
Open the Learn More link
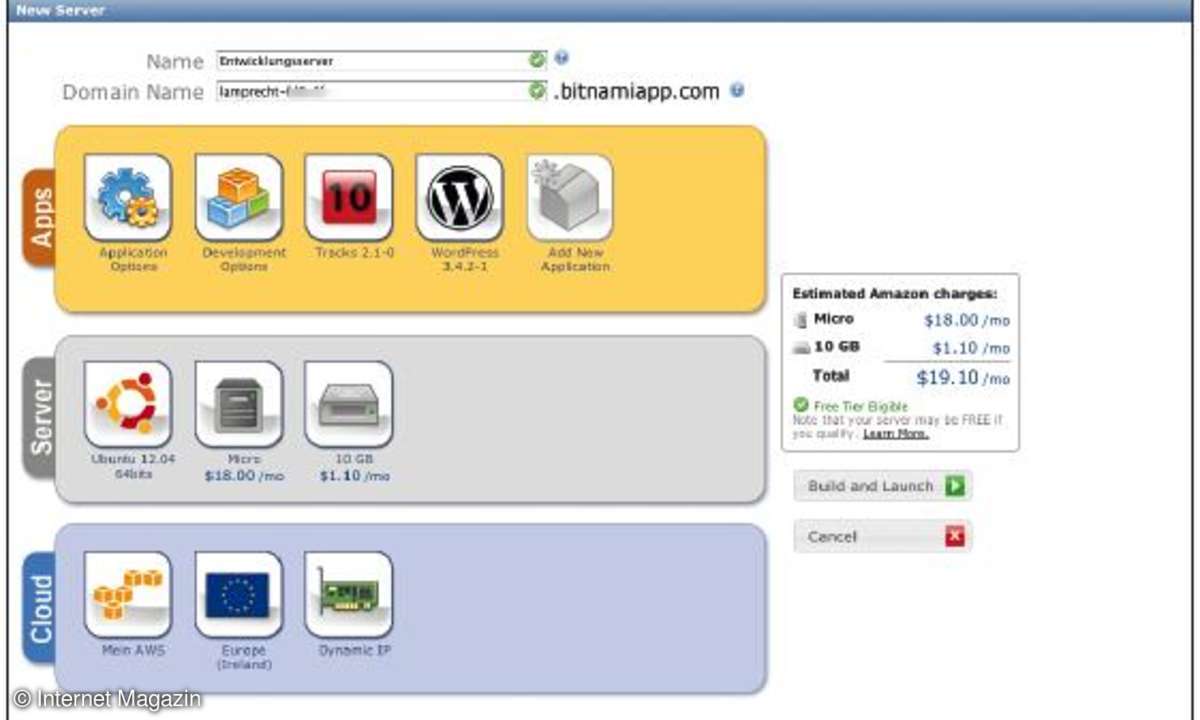[896, 434]
